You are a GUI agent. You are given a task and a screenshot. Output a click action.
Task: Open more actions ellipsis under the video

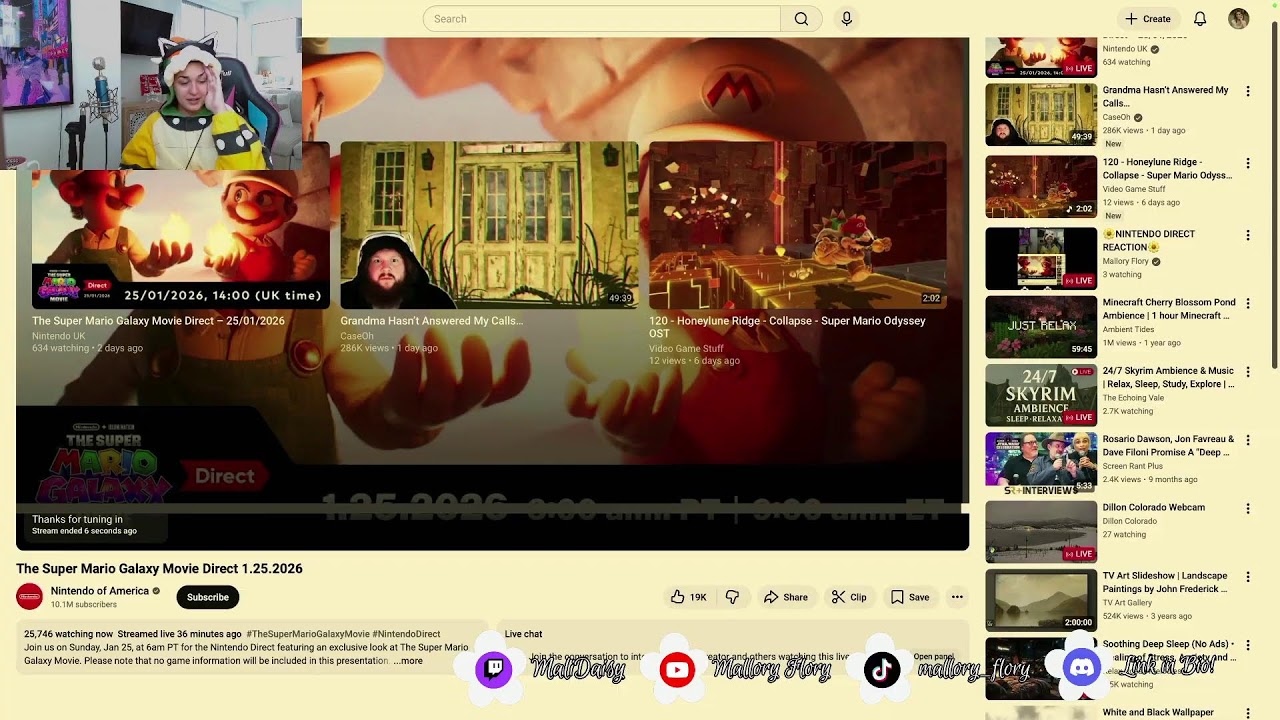click(957, 597)
